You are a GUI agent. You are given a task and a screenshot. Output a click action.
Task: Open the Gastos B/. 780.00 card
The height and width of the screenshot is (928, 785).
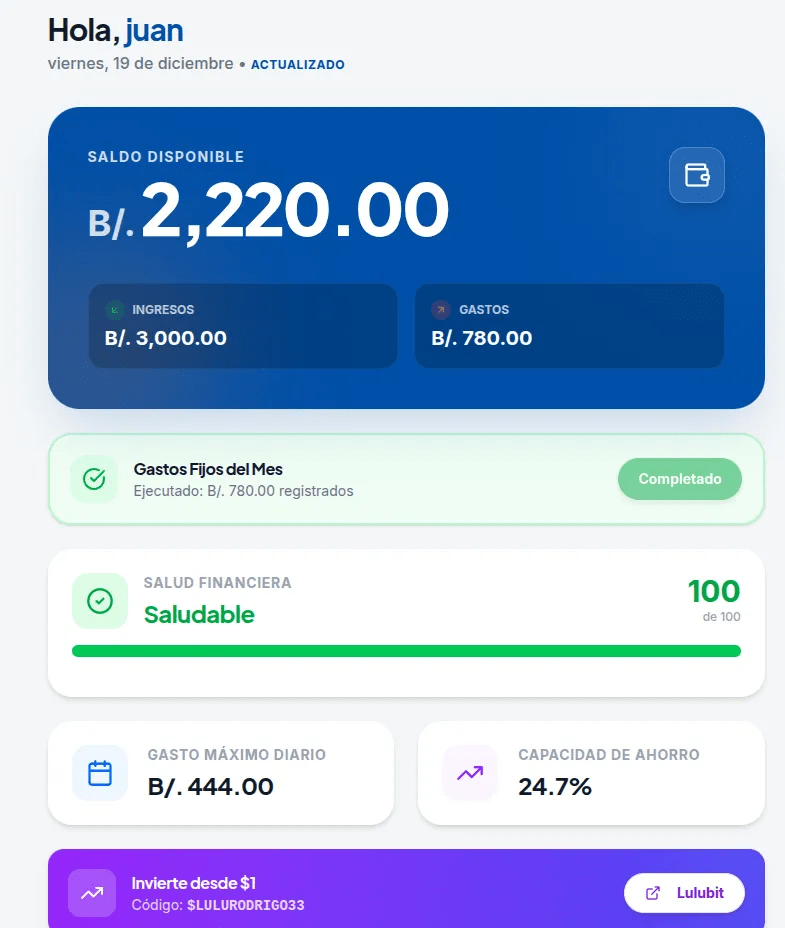(x=570, y=326)
